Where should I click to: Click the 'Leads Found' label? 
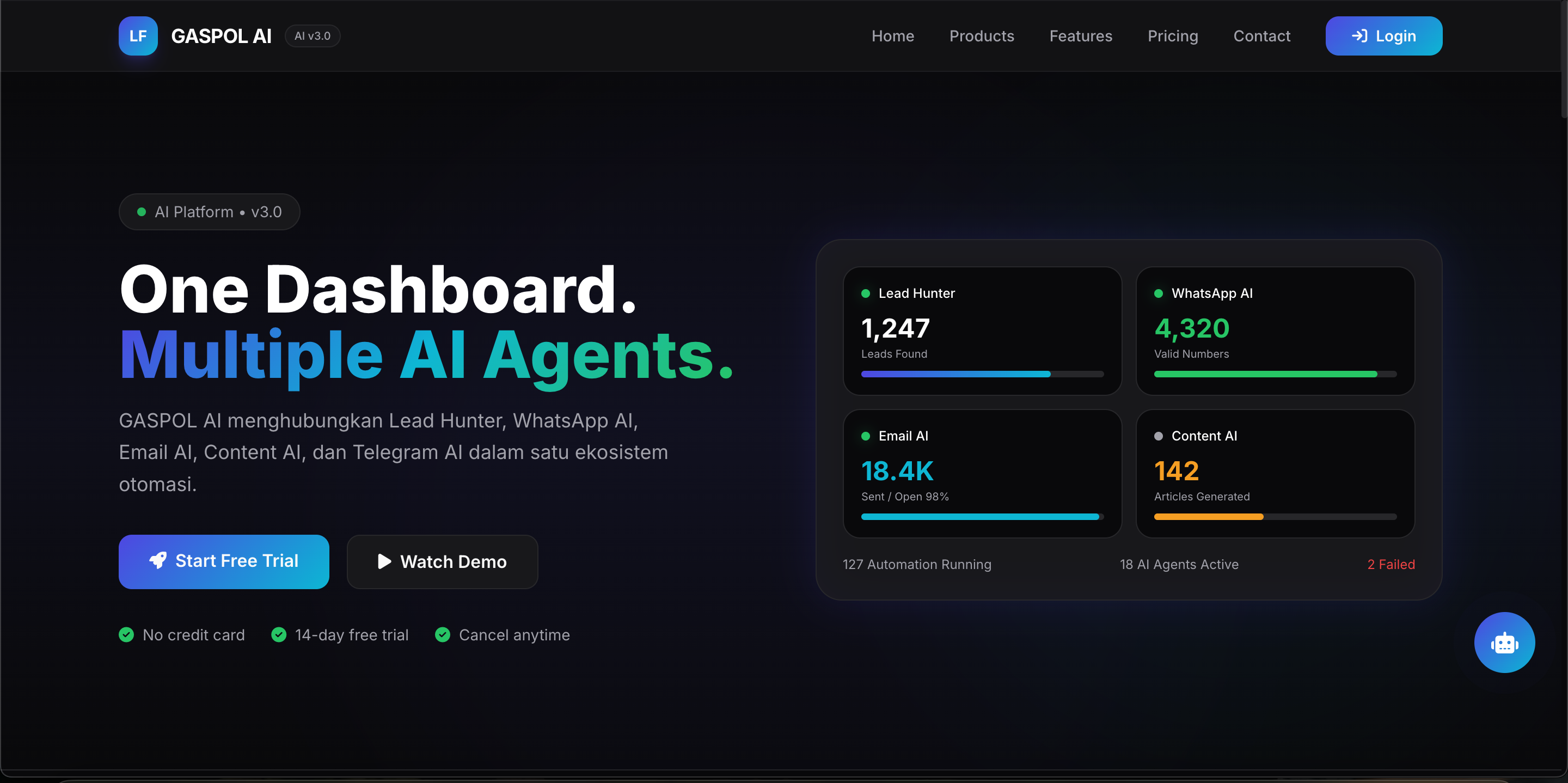coord(894,354)
